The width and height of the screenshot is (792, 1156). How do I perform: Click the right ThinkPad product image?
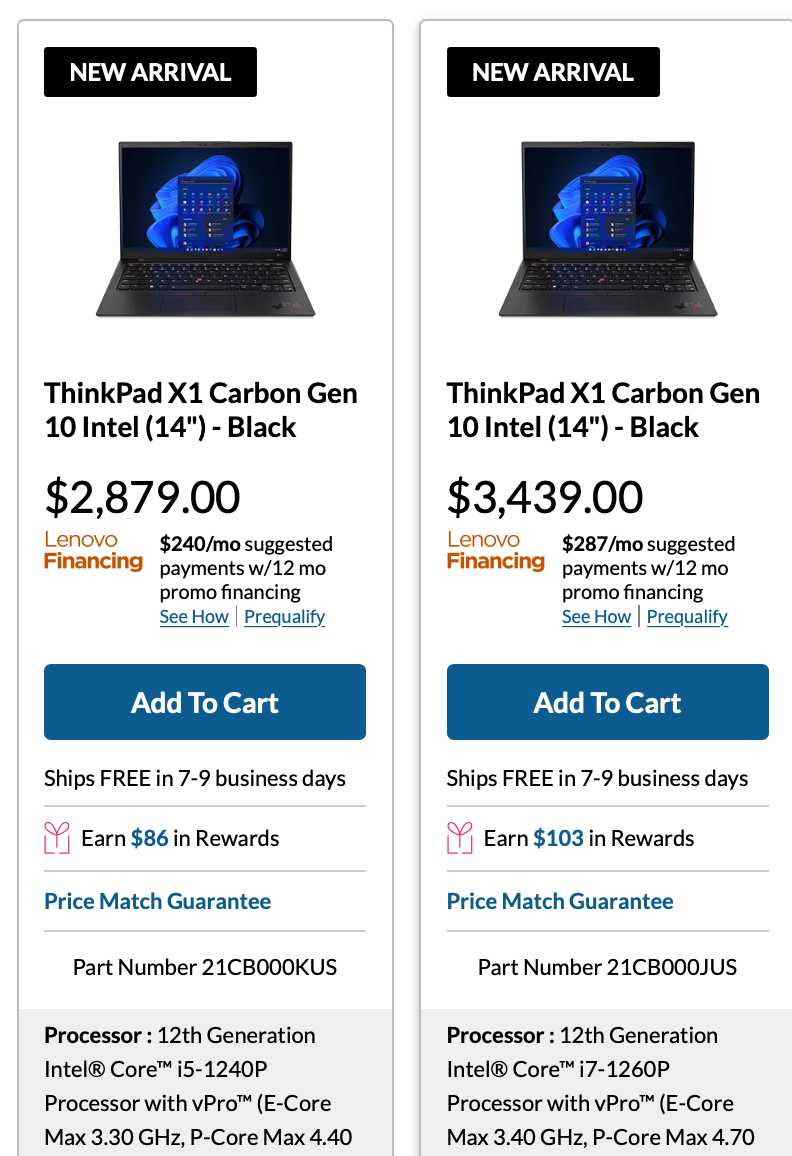pos(608,230)
